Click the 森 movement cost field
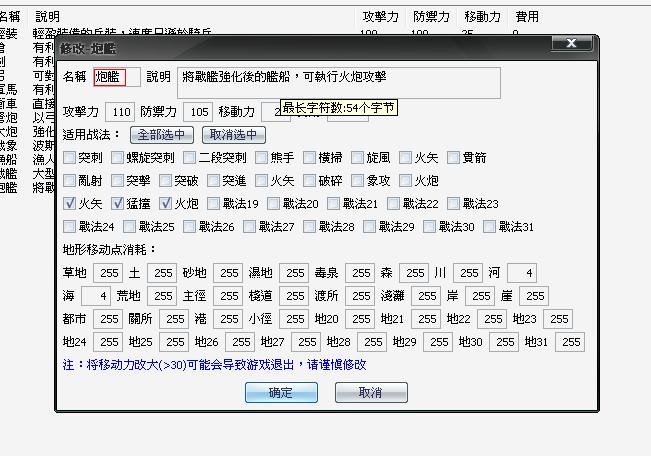The image size is (651, 456). pyautogui.click(x=414, y=273)
